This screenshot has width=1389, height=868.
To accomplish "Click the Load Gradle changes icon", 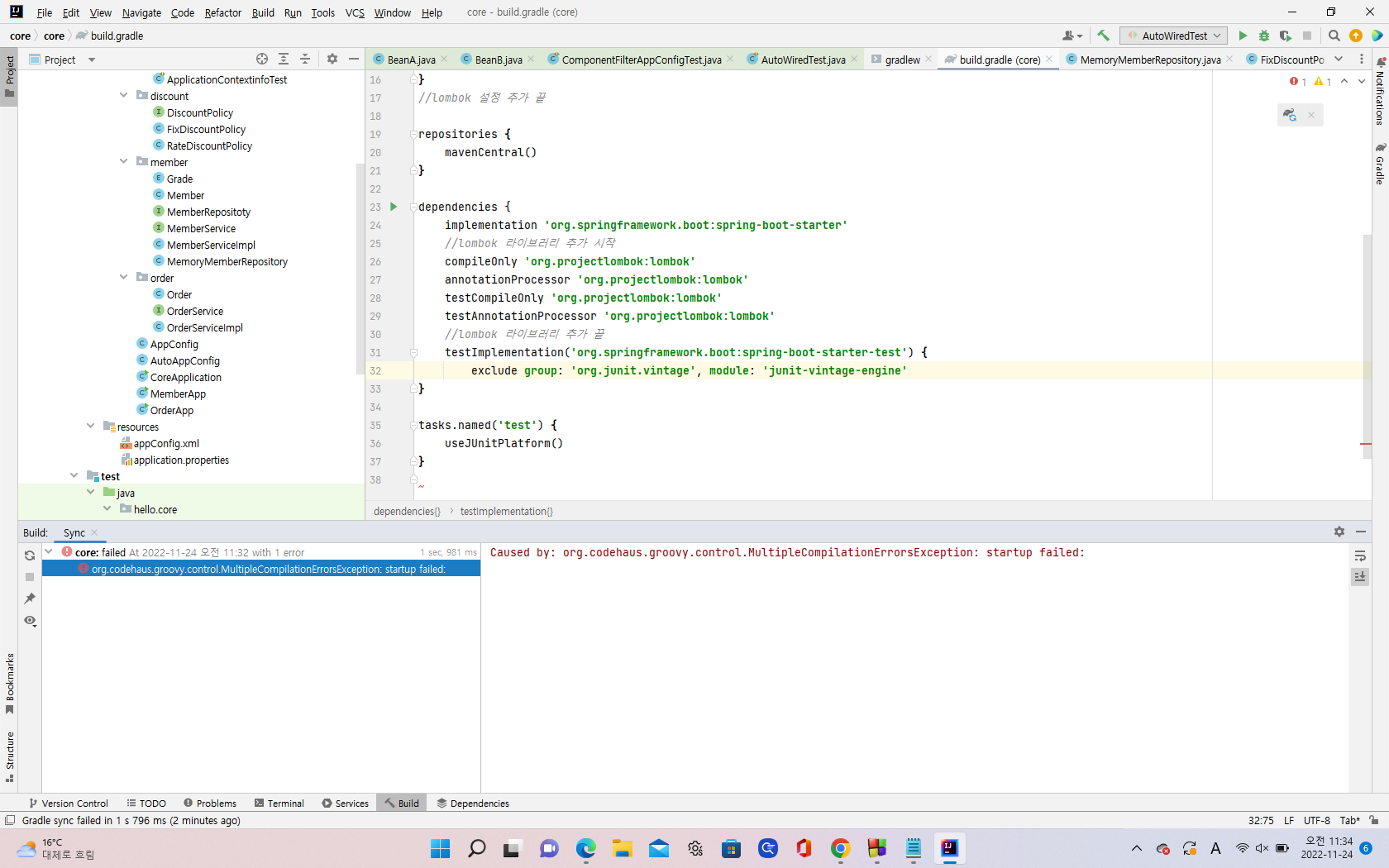I will pos(1290,115).
